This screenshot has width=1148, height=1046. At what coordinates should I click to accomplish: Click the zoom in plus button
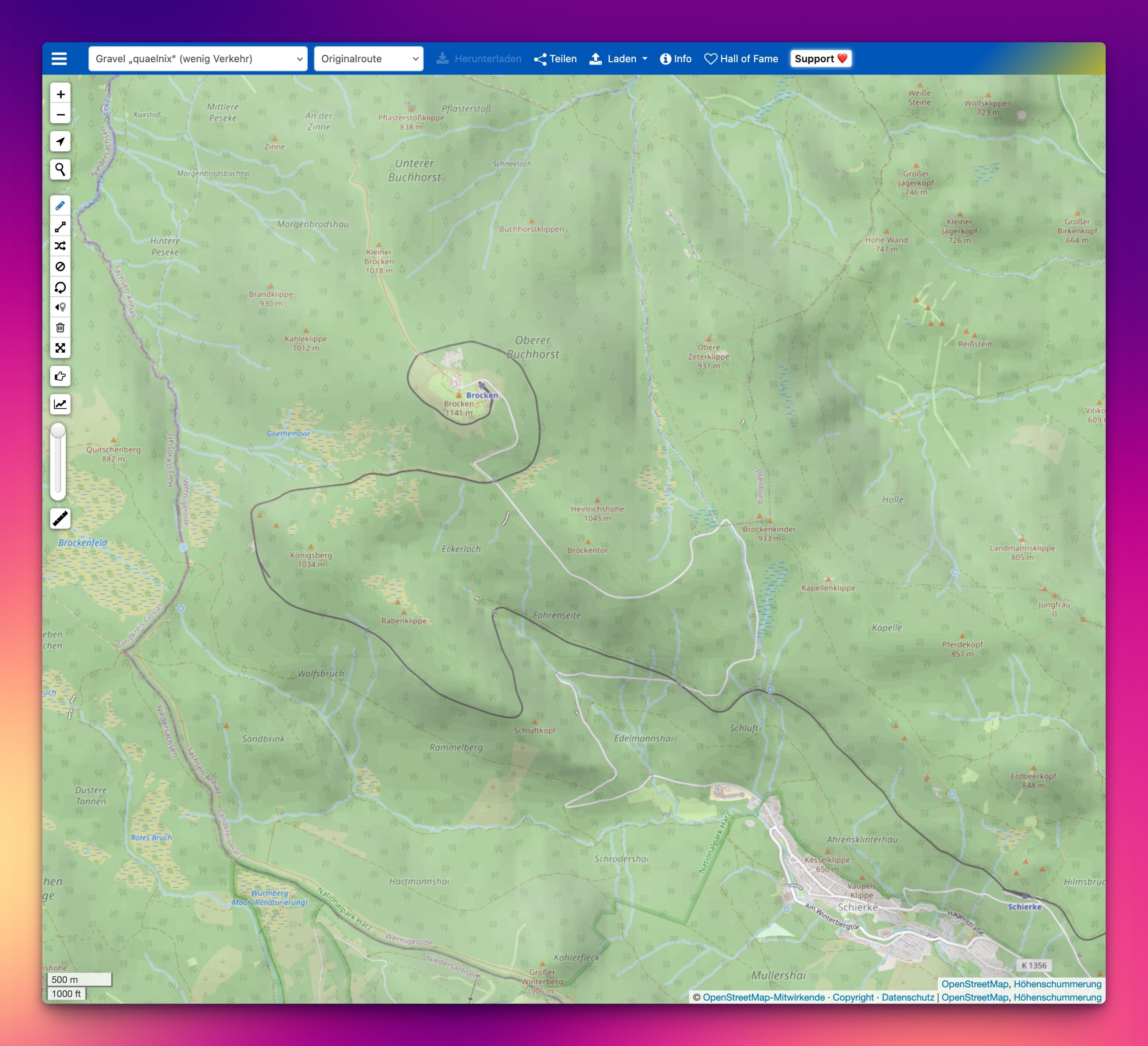coord(60,94)
